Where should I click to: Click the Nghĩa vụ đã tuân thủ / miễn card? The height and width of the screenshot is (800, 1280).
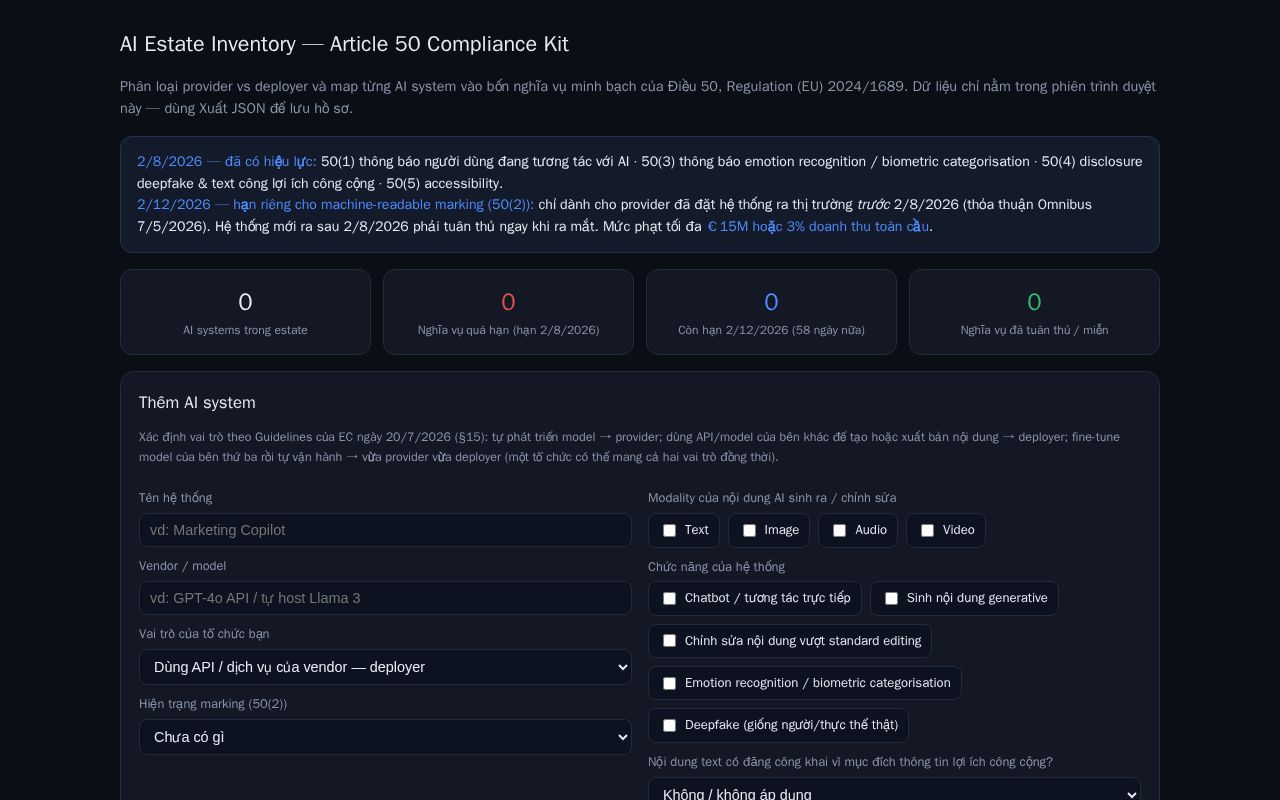pos(1034,312)
